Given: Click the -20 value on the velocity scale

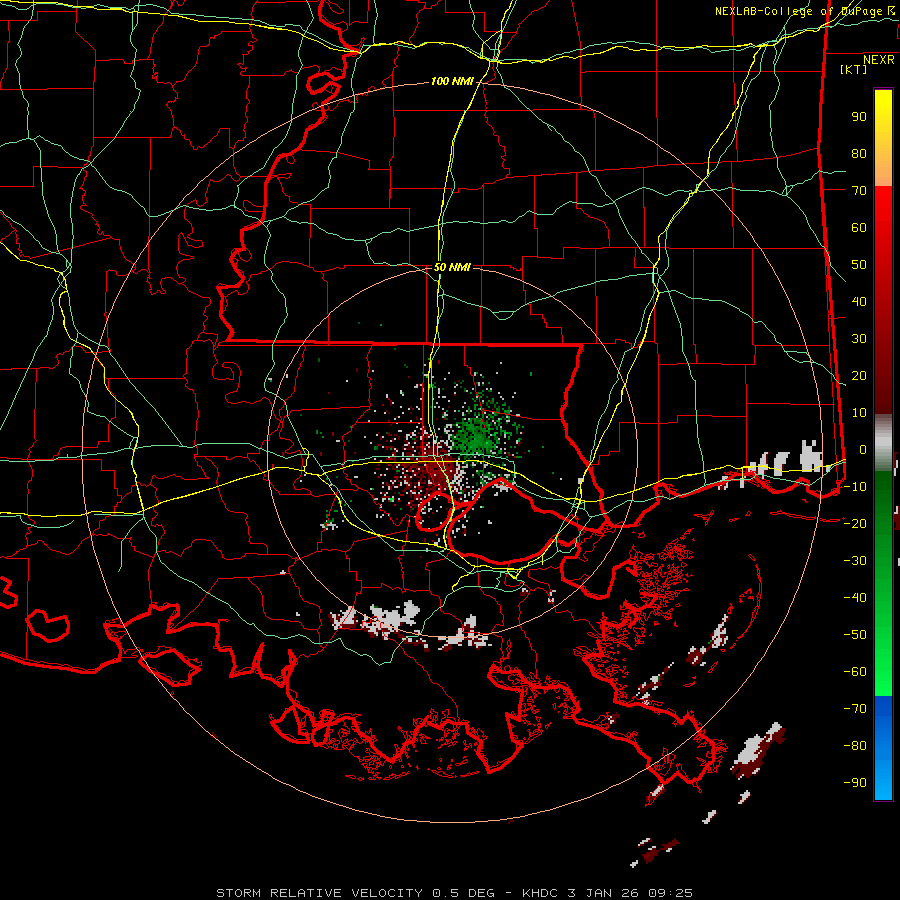Looking at the screenshot, I should pos(855,524).
